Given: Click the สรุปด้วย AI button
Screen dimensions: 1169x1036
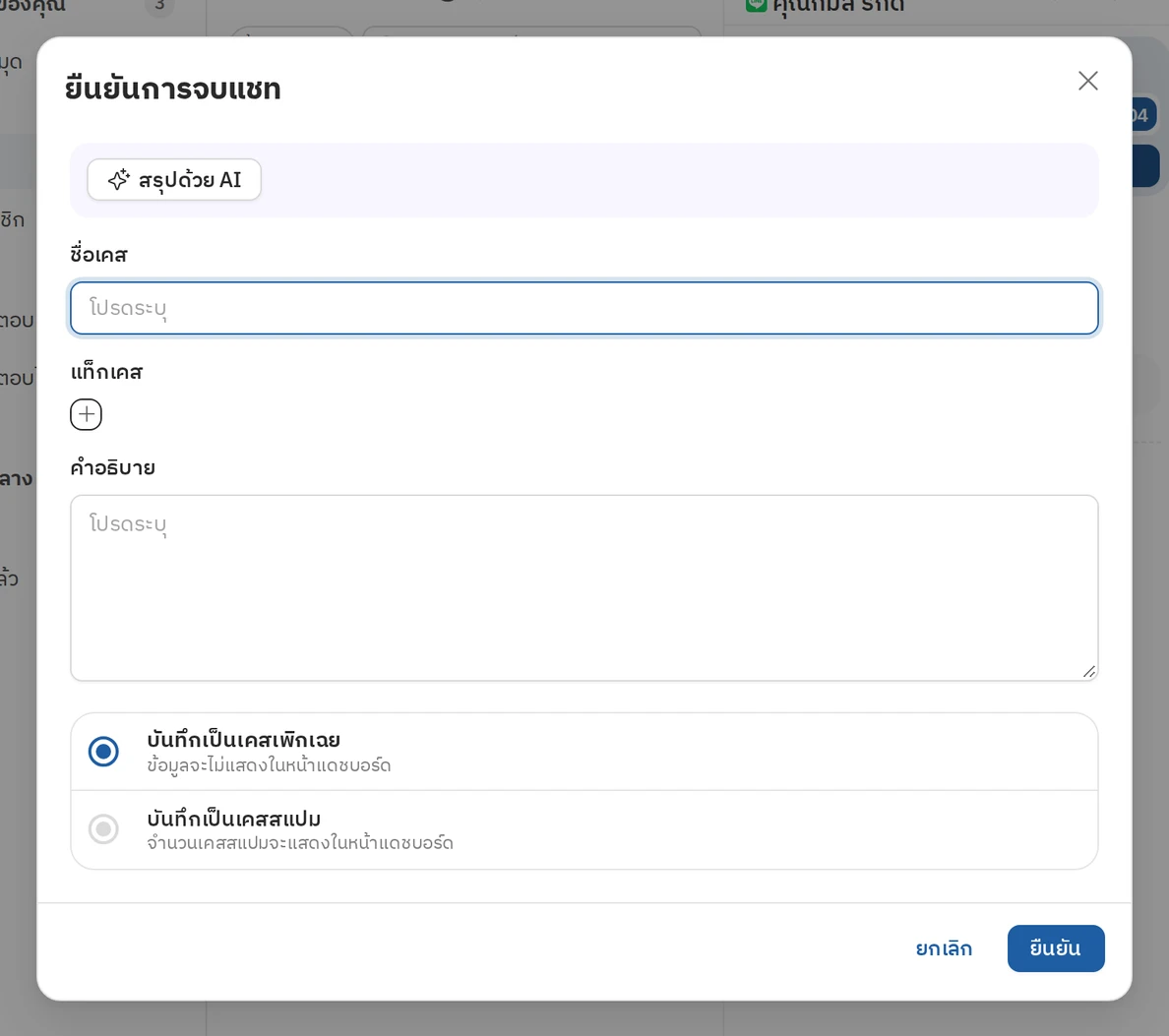Looking at the screenshot, I should 174,180.
